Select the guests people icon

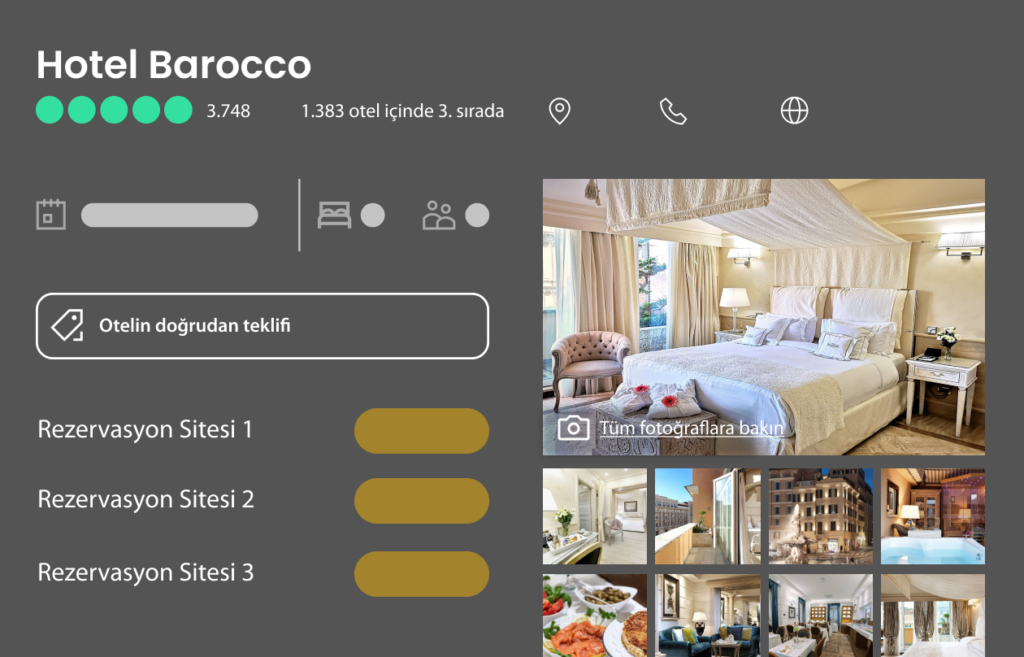(x=438, y=215)
